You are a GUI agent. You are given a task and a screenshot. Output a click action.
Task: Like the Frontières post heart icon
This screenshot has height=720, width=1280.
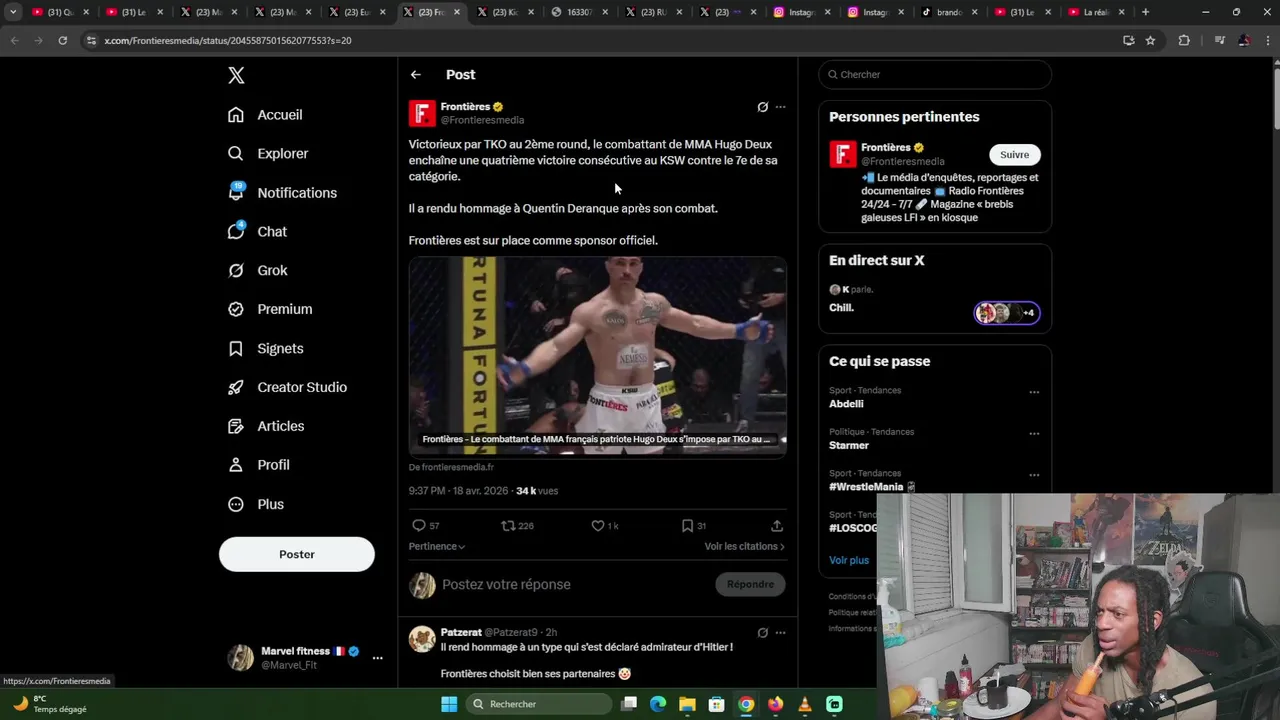(x=598, y=526)
